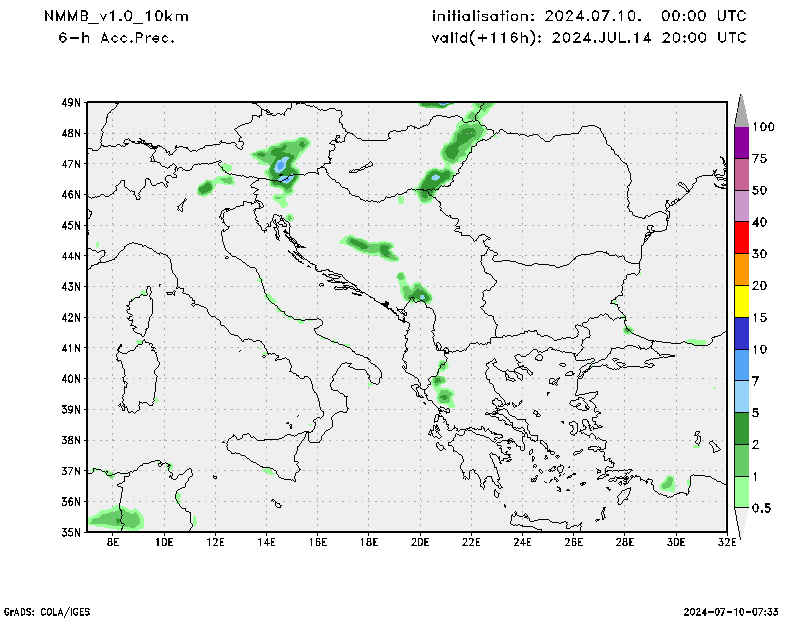The width and height of the screenshot is (800, 618).
Task: Click the 49N latitude axis label
Action: tap(70, 102)
